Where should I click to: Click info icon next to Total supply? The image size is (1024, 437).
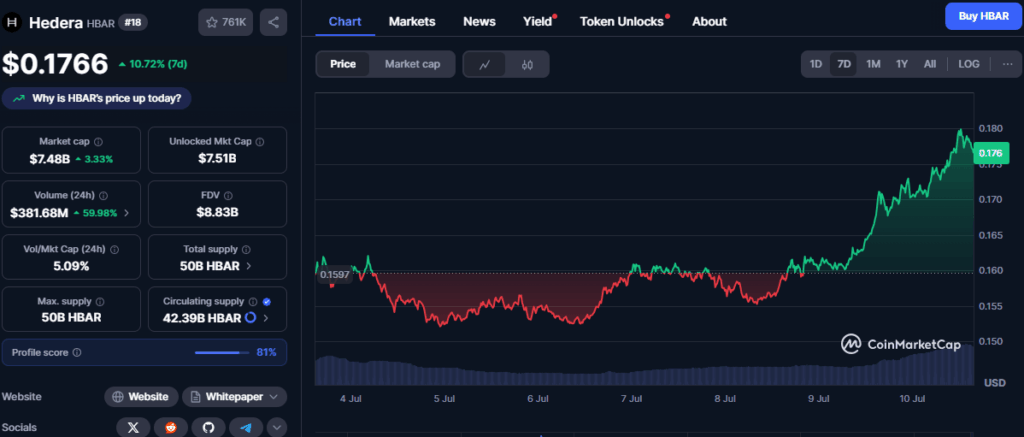click(246, 250)
